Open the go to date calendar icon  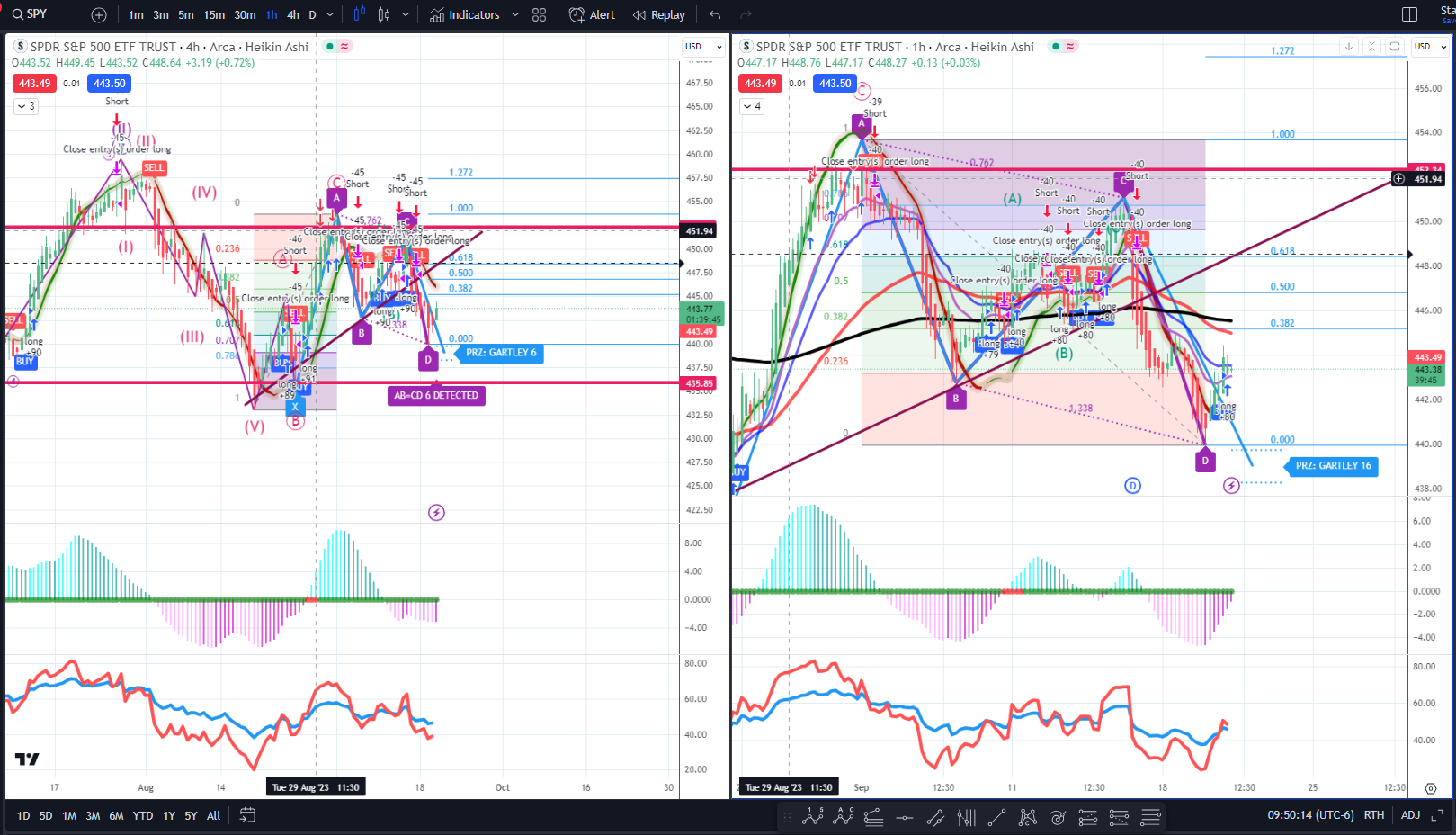[x=247, y=816]
